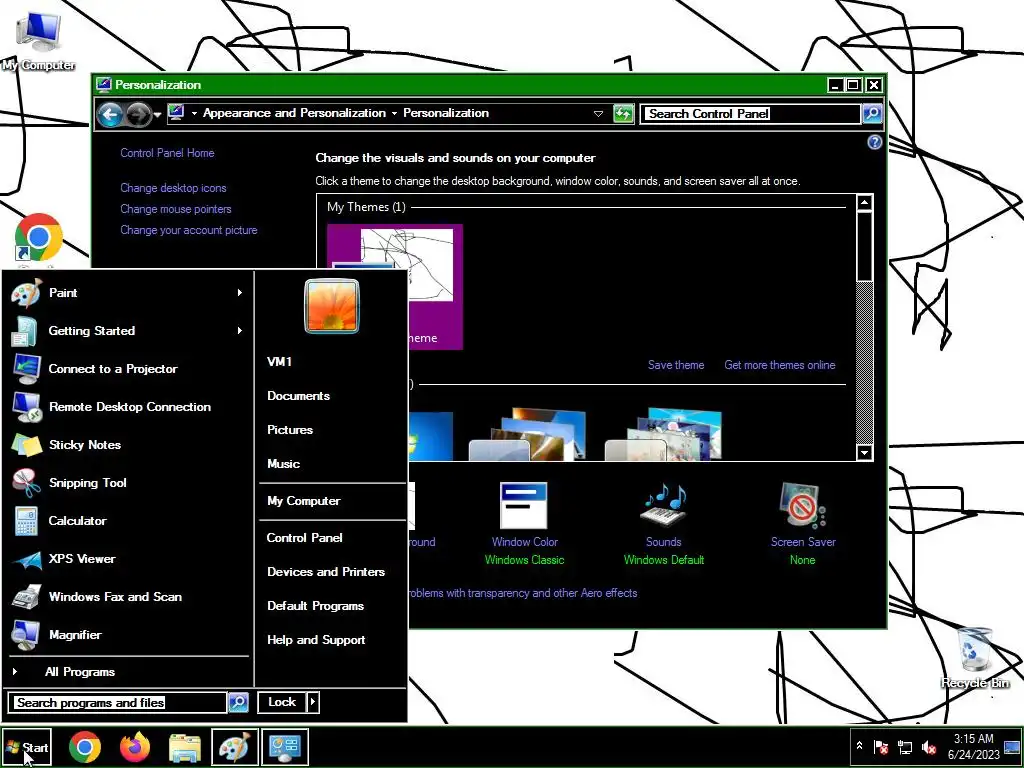Open Sounds settings icon

[x=664, y=505]
